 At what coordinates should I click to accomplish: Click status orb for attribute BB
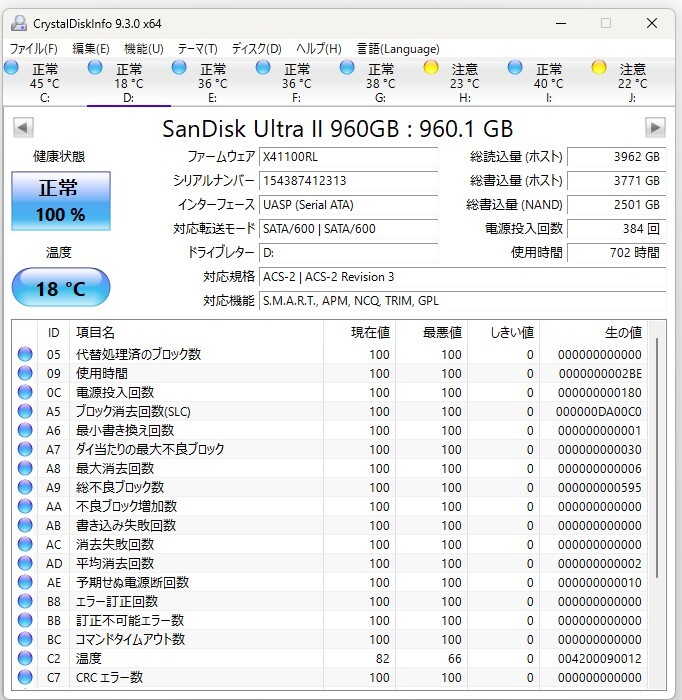click(25, 621)
